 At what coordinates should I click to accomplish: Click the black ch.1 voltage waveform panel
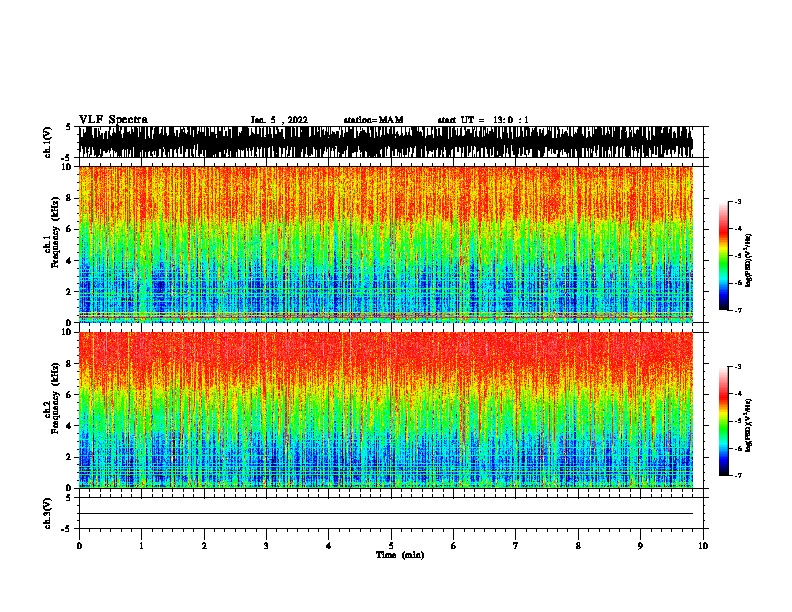(x=386, y=142)
